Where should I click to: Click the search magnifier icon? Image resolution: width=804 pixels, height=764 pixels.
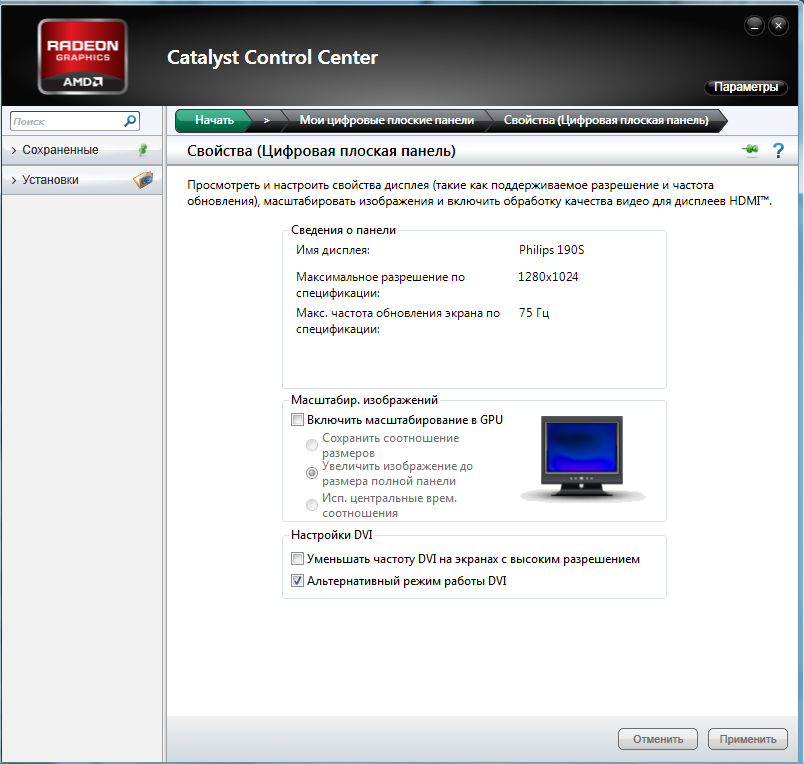tap(130, 121)
